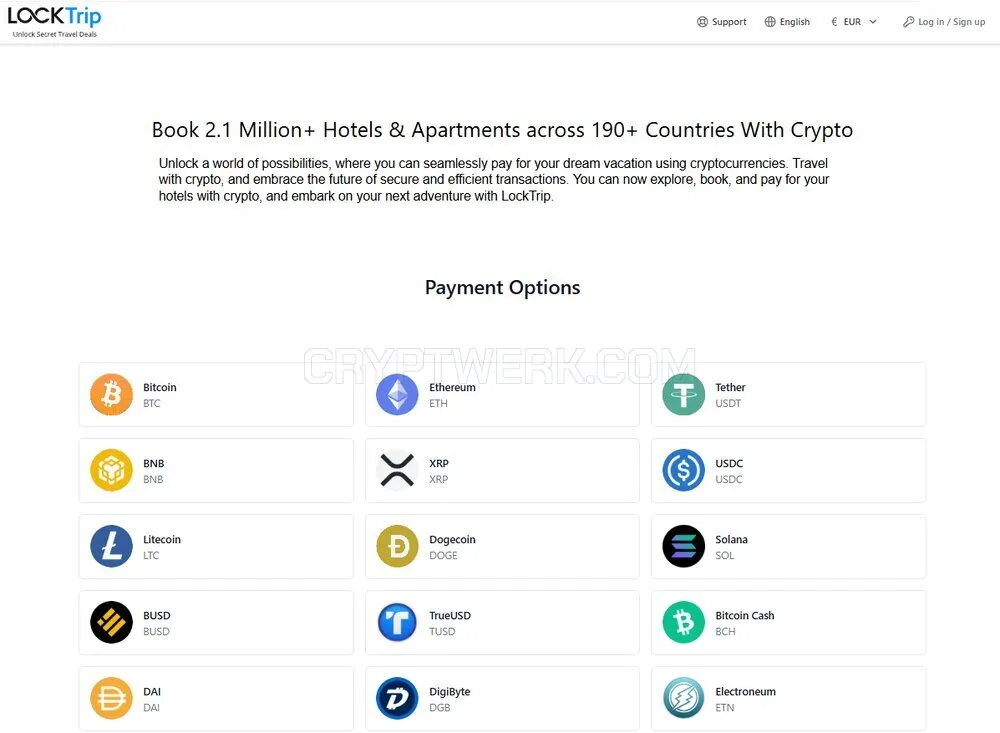Choose the Bitcoin Cash BCH payment label

click(x=745, y=623)
